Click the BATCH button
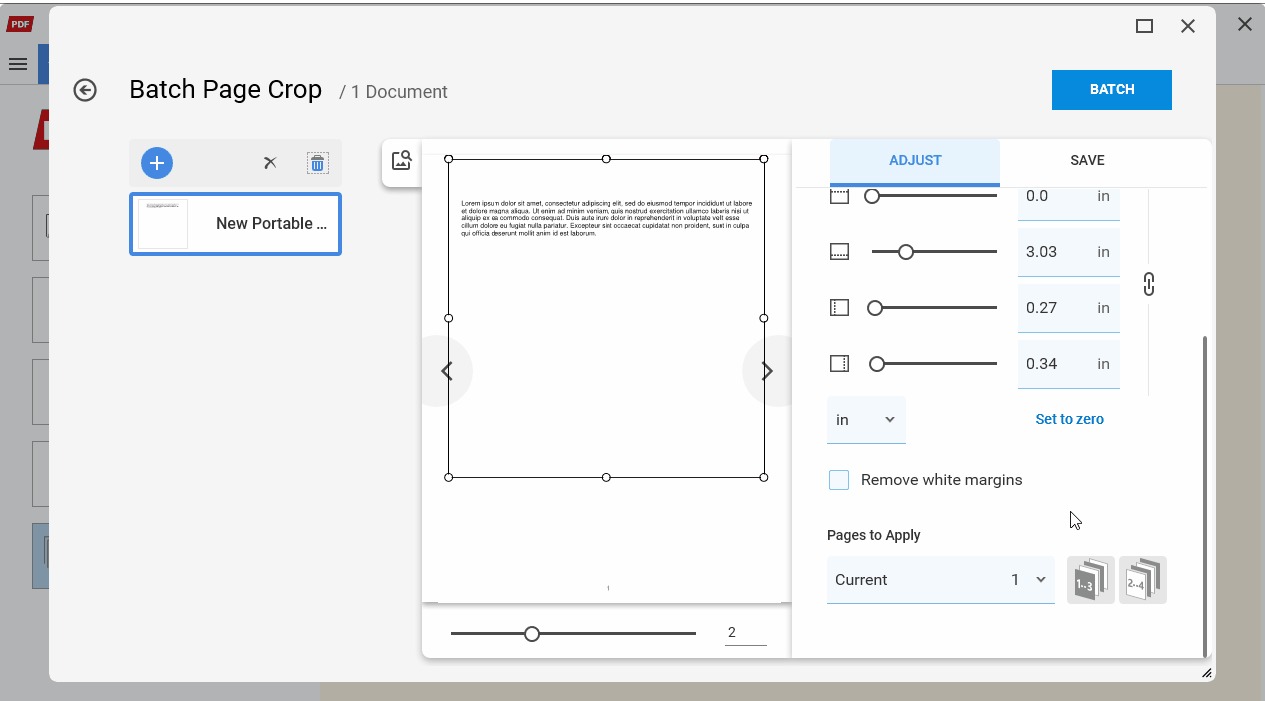This screenshot has height=701, width=1265. pyautogui.click(x=1112, y=90)
